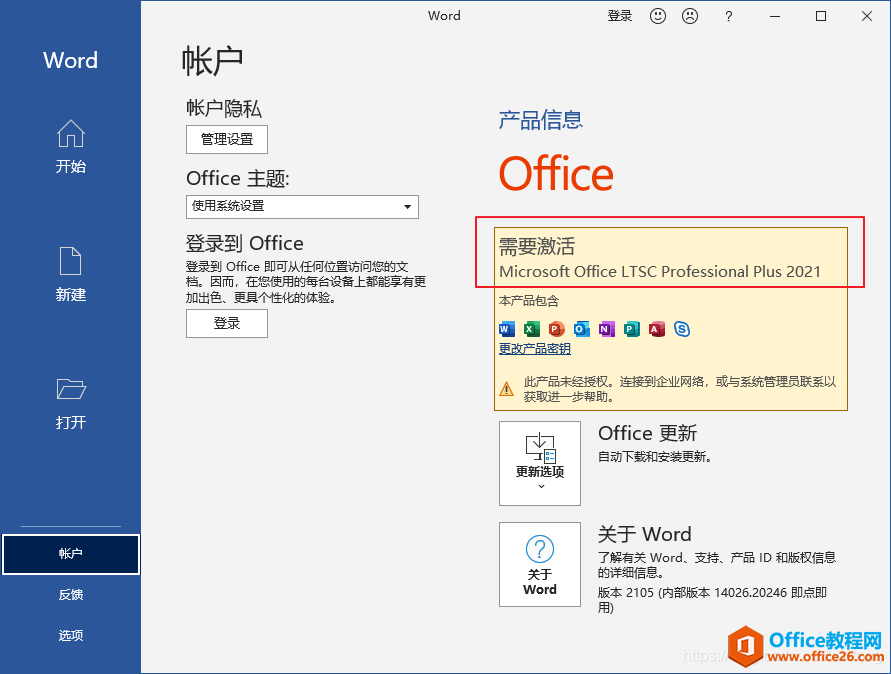Click the 登录 button to sign in
Screen dimensions: 891x674
click(x=226, y=324)
